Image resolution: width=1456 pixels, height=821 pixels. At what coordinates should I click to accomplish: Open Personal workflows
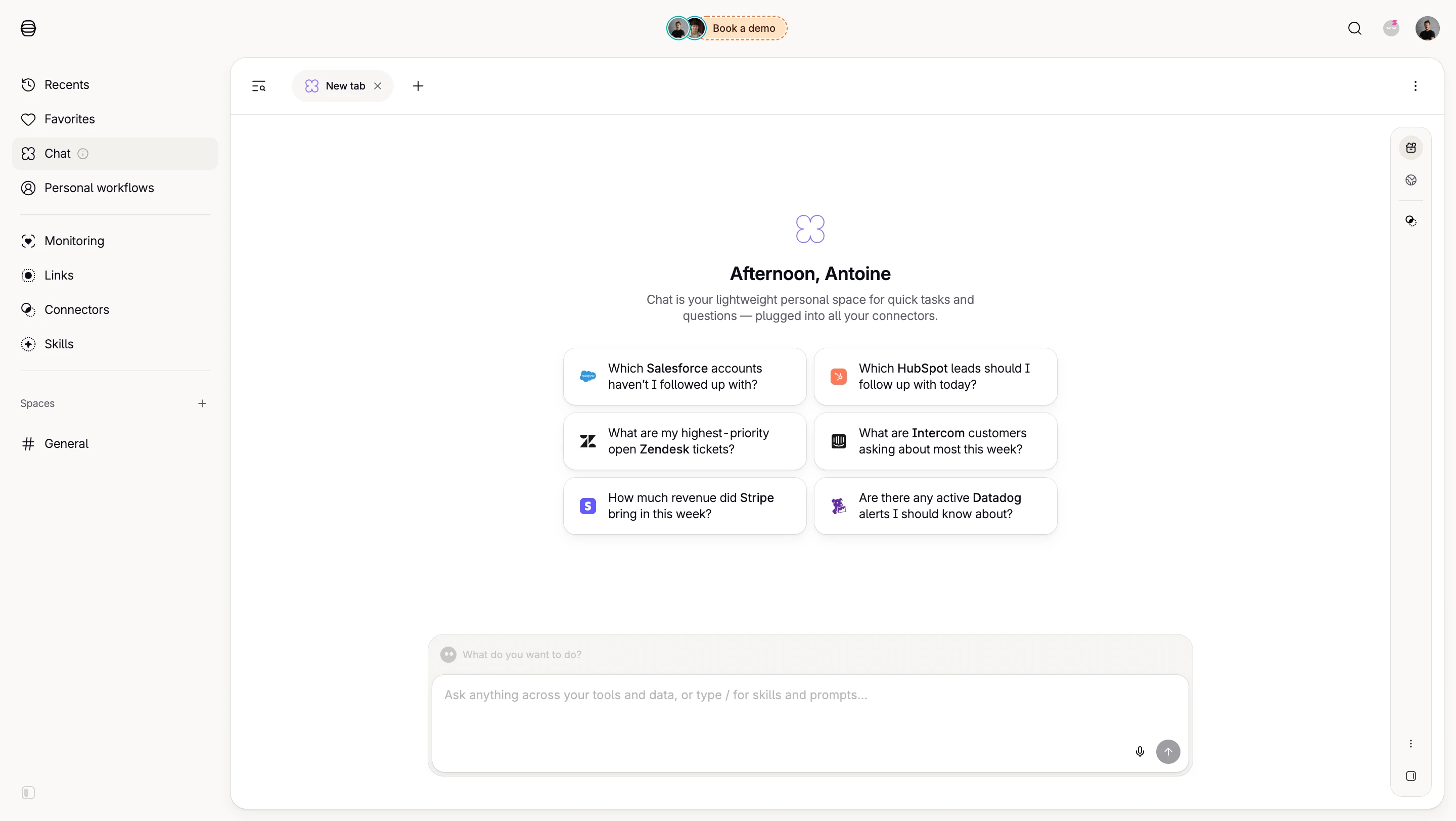coord(115,188)
